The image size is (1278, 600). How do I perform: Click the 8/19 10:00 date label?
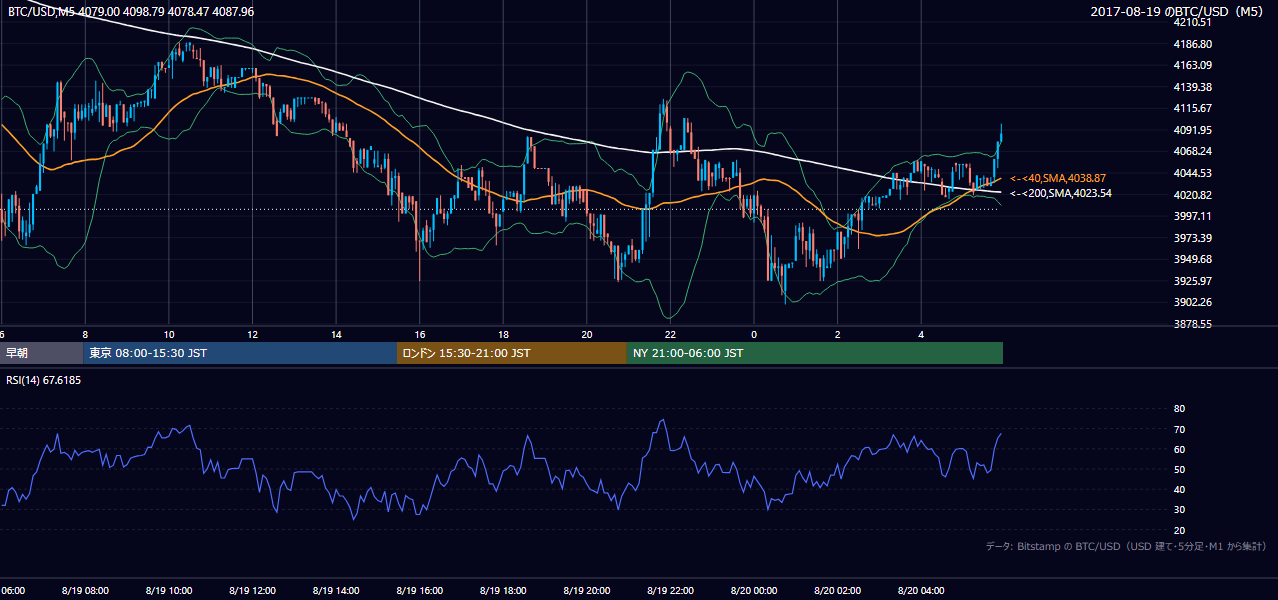pos(168,591)
